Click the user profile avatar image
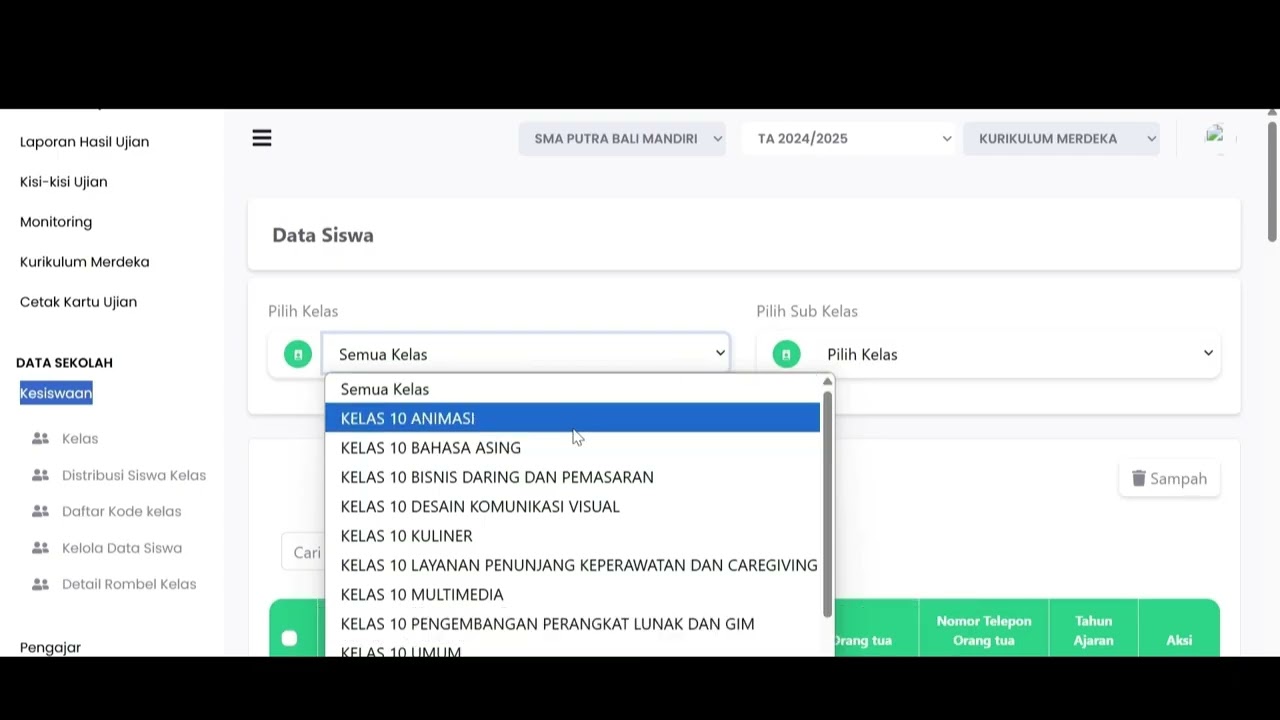Viewport: 1280px width, 720px height. 1215,135
